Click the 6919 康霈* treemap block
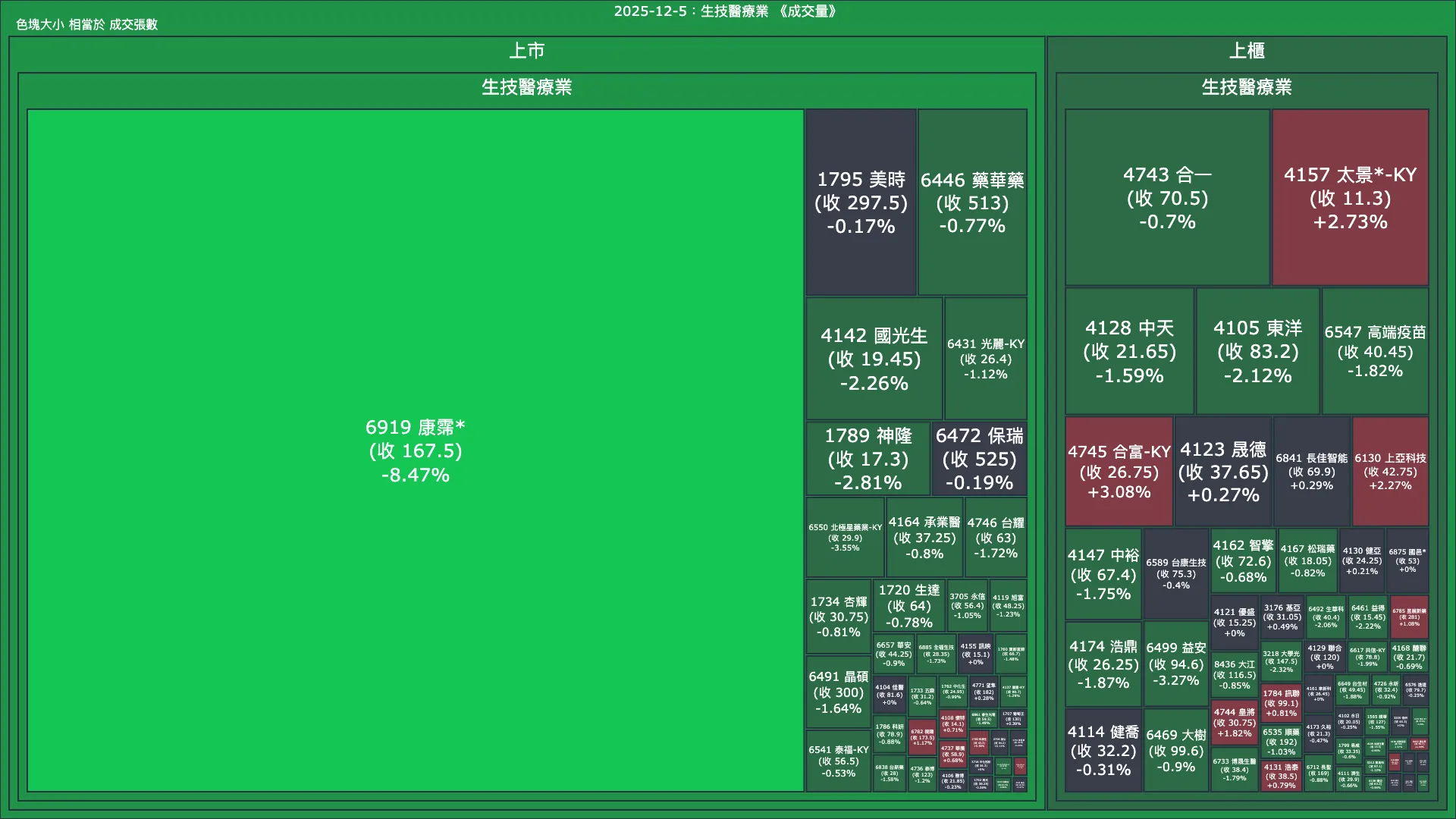Viewport: 1456px width, 819px height. (415, 450)
